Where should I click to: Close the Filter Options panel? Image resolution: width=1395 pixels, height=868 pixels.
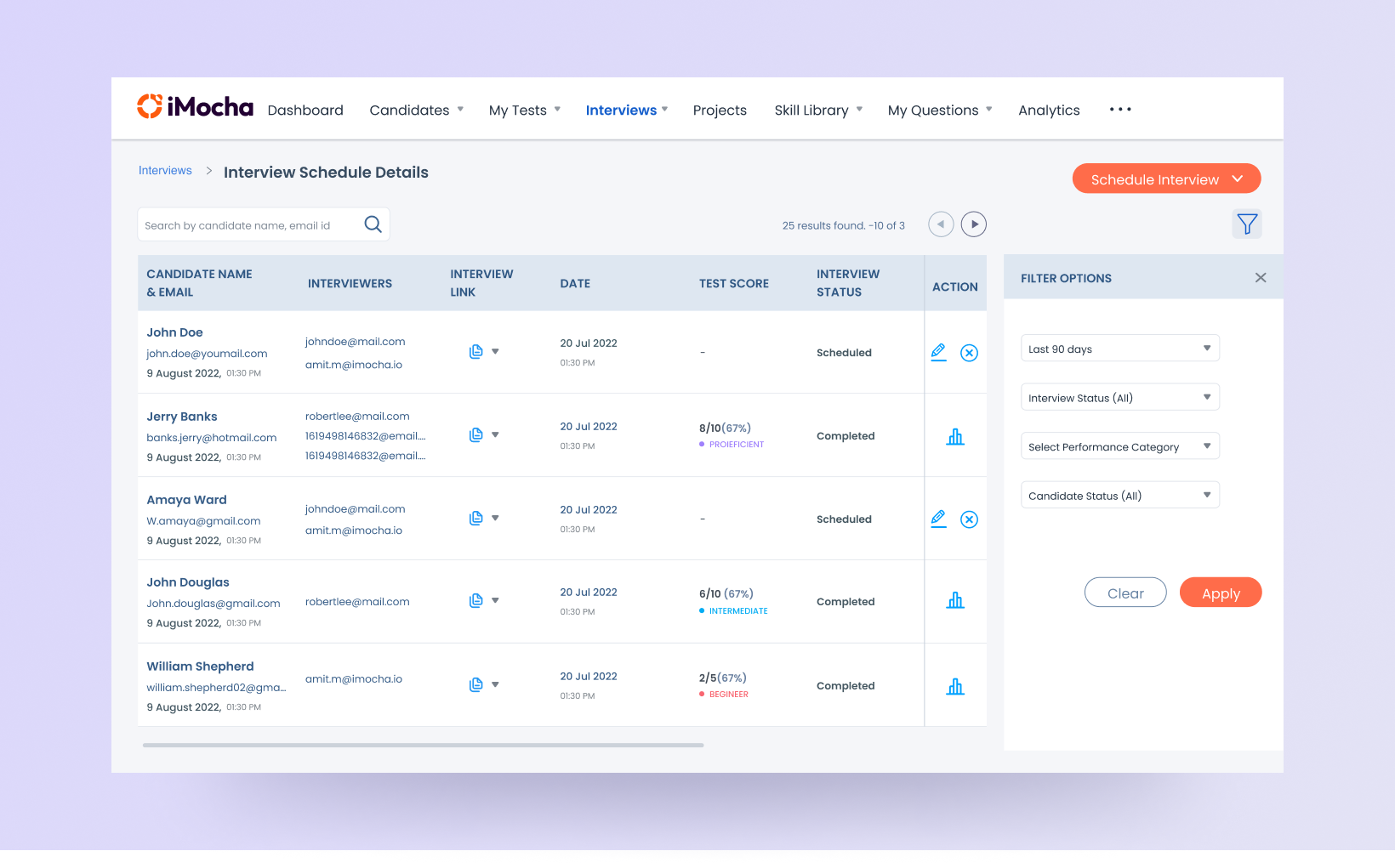pyautogui.click(x=1261, y=278)
